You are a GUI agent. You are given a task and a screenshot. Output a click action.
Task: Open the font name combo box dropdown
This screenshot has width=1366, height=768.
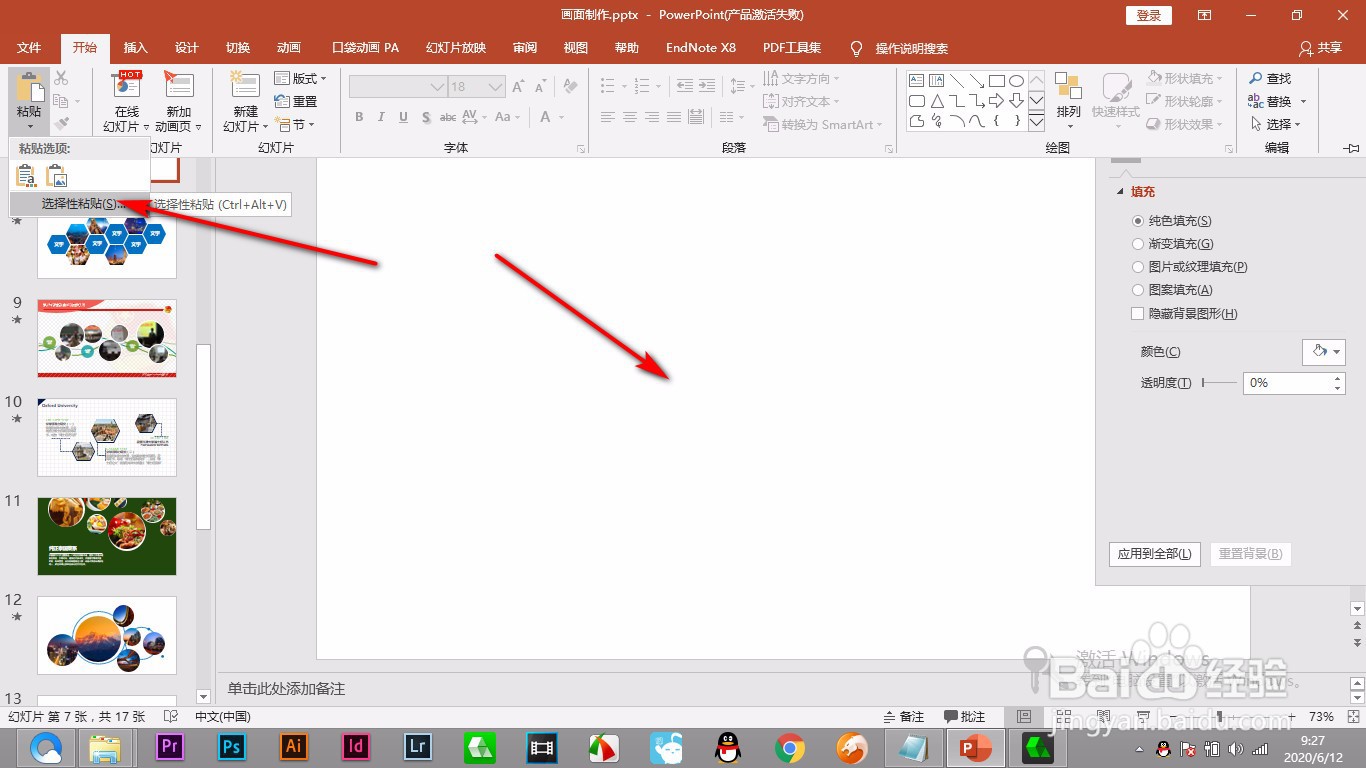click(436, 87)
